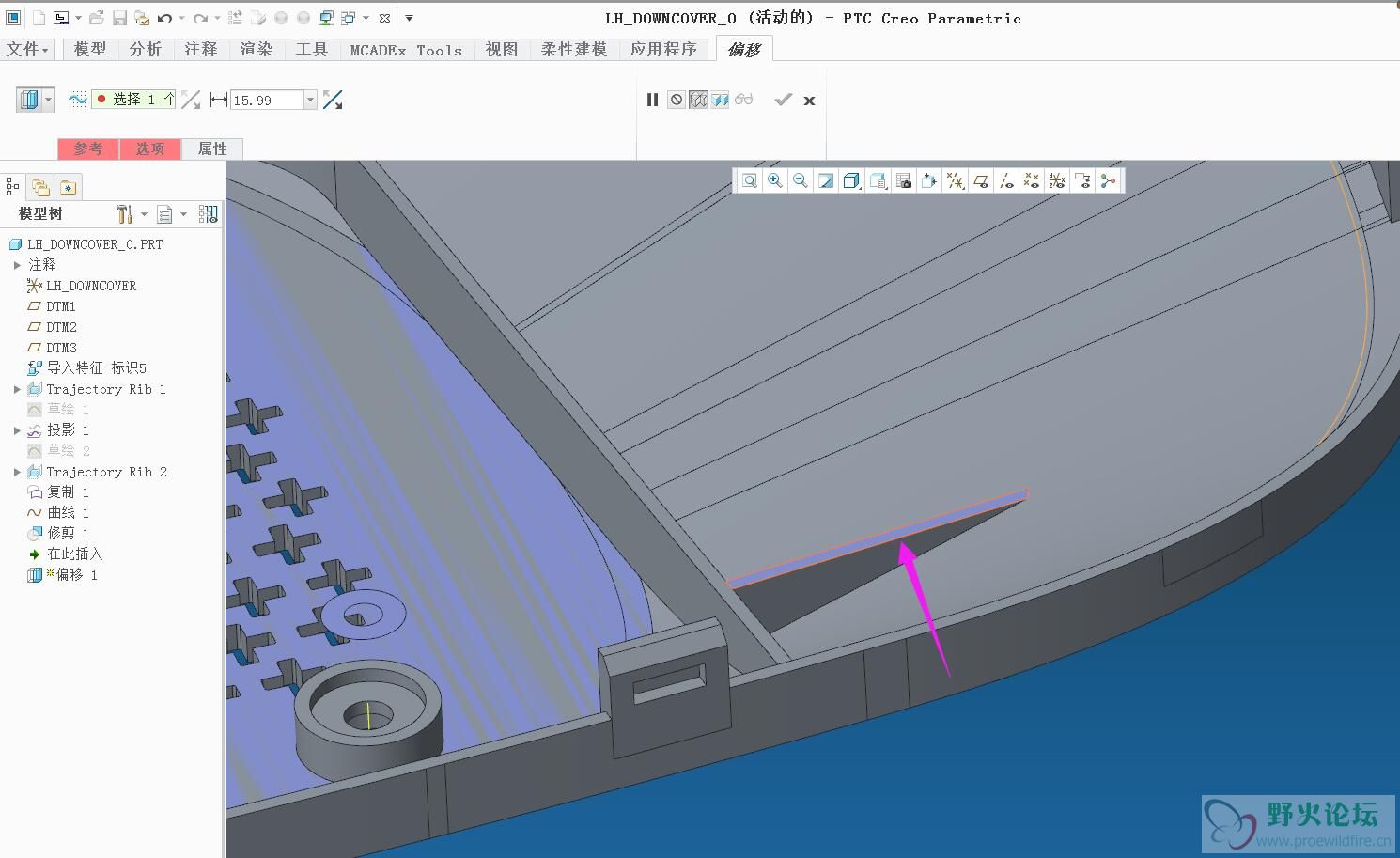Screen dimensions: 1400x858
Task: Select DTM2 in the model tree
Action: (x=61, y=327)
